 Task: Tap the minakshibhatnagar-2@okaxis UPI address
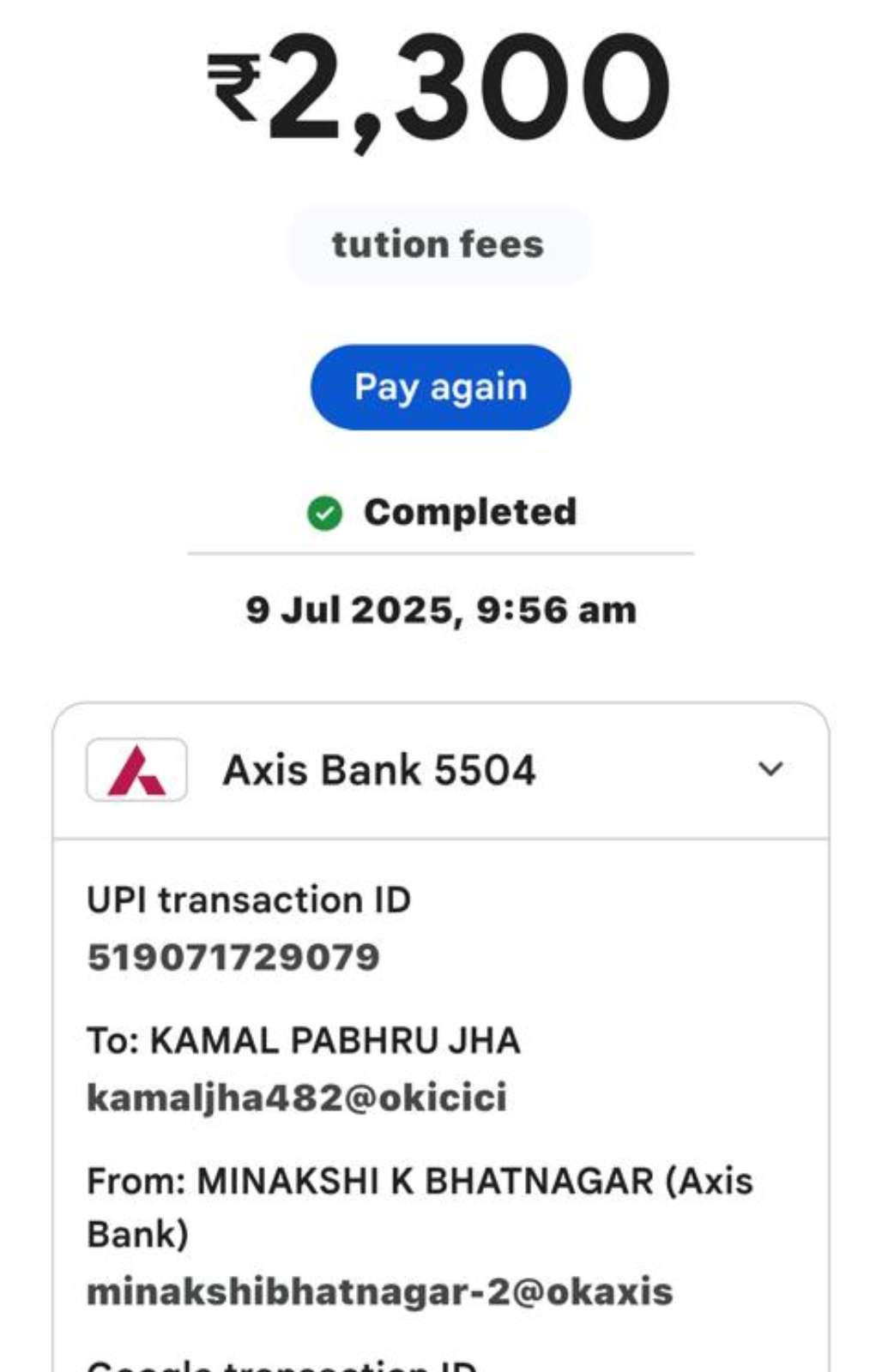[380, 1292]
